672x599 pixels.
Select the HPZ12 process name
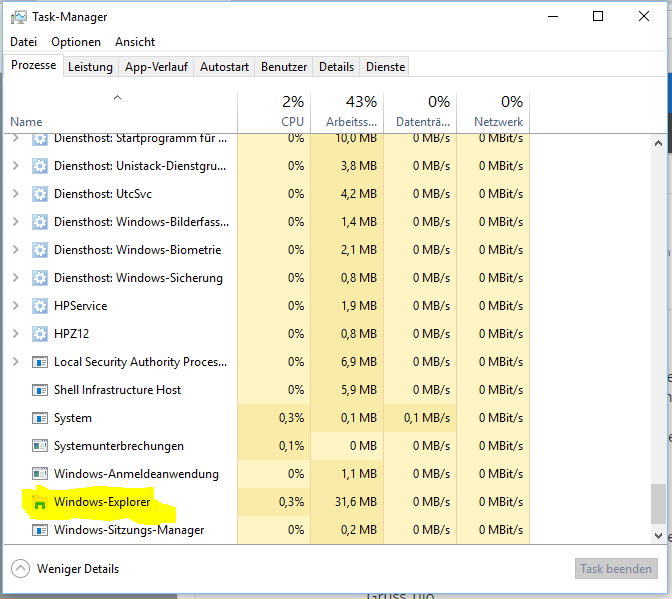(71, 334)
